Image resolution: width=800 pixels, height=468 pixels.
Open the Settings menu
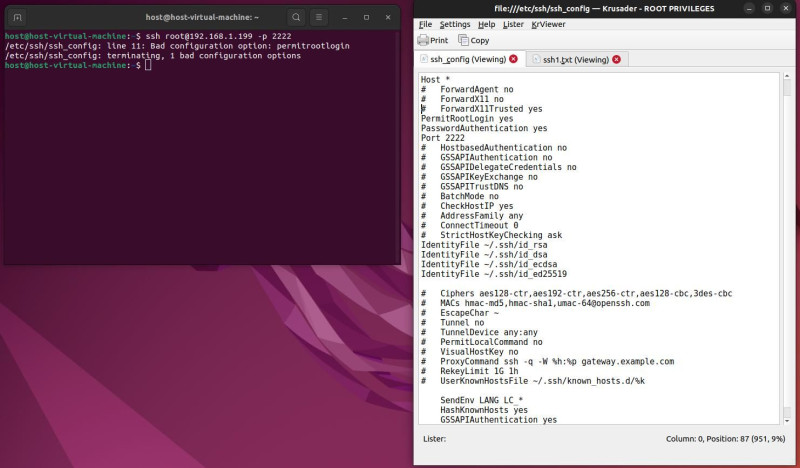pos(455,24)
